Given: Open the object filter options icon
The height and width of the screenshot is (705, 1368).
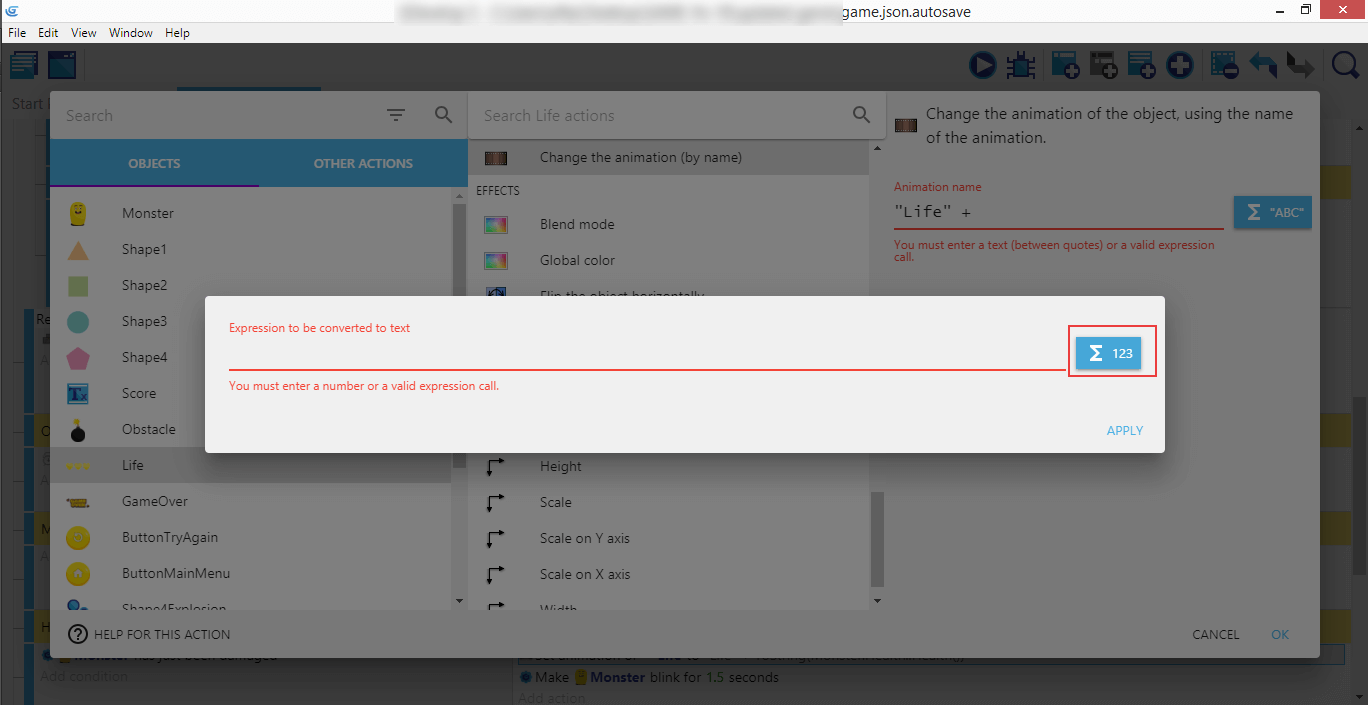Looking at the screenshot, I should click(x=396, y=115).
